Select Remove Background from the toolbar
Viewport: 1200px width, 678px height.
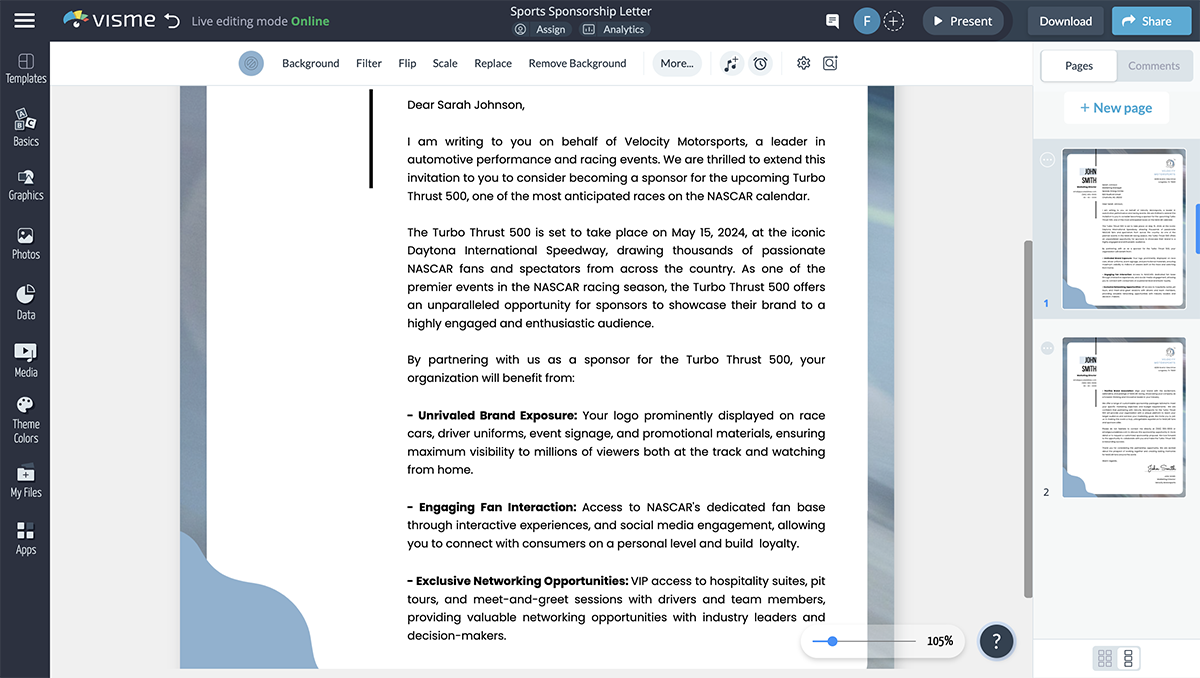pos(580,63)
